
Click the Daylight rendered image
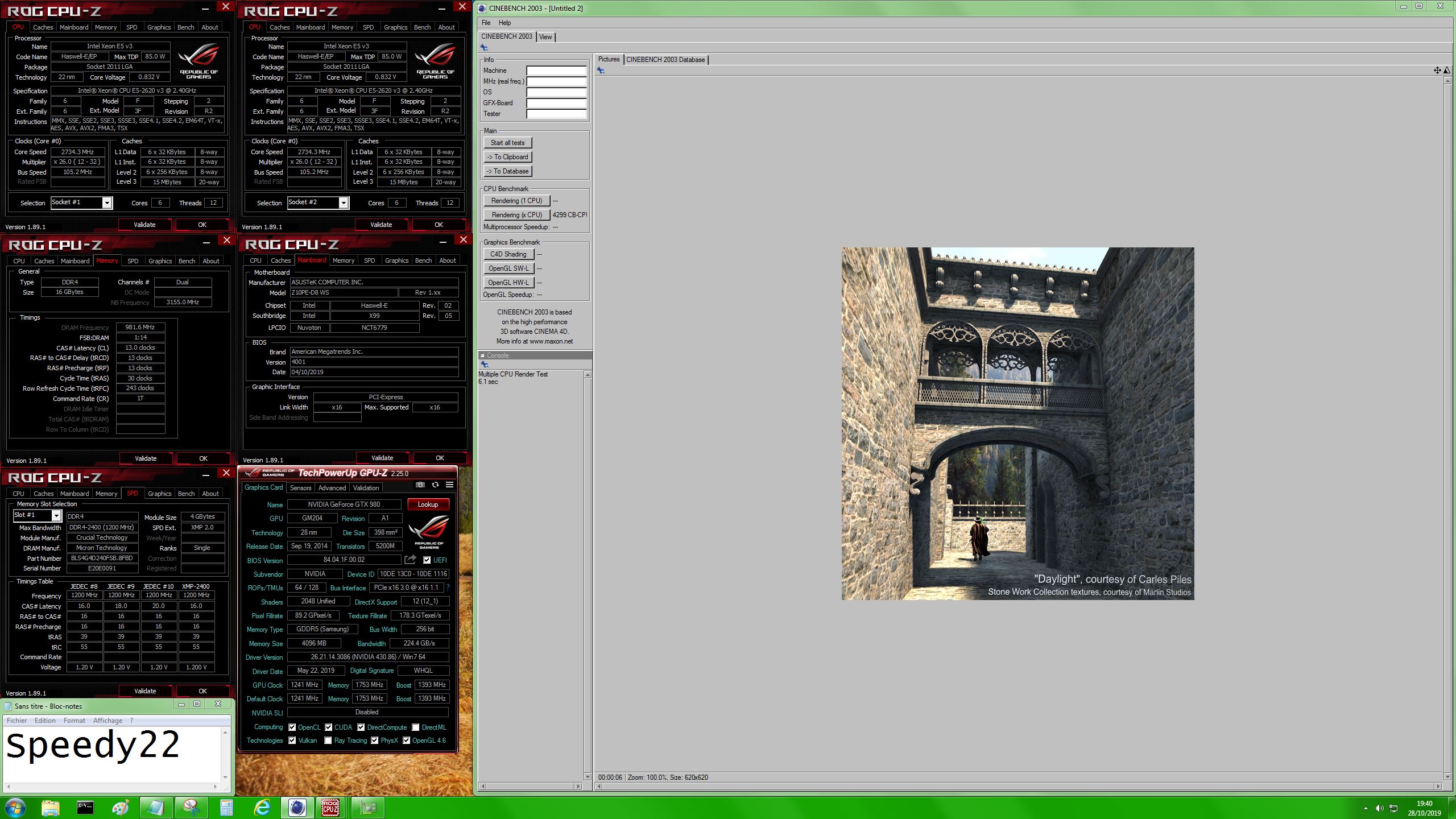pyautogui.click(x=1017, y=423)
